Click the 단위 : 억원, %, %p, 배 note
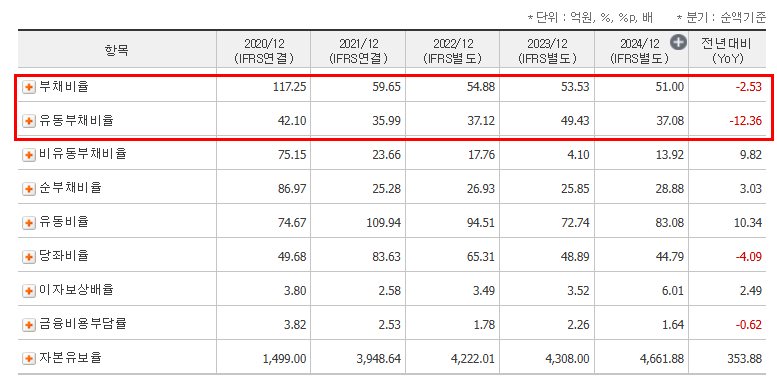This screenshot has height=387, width=777. (590, 18)
